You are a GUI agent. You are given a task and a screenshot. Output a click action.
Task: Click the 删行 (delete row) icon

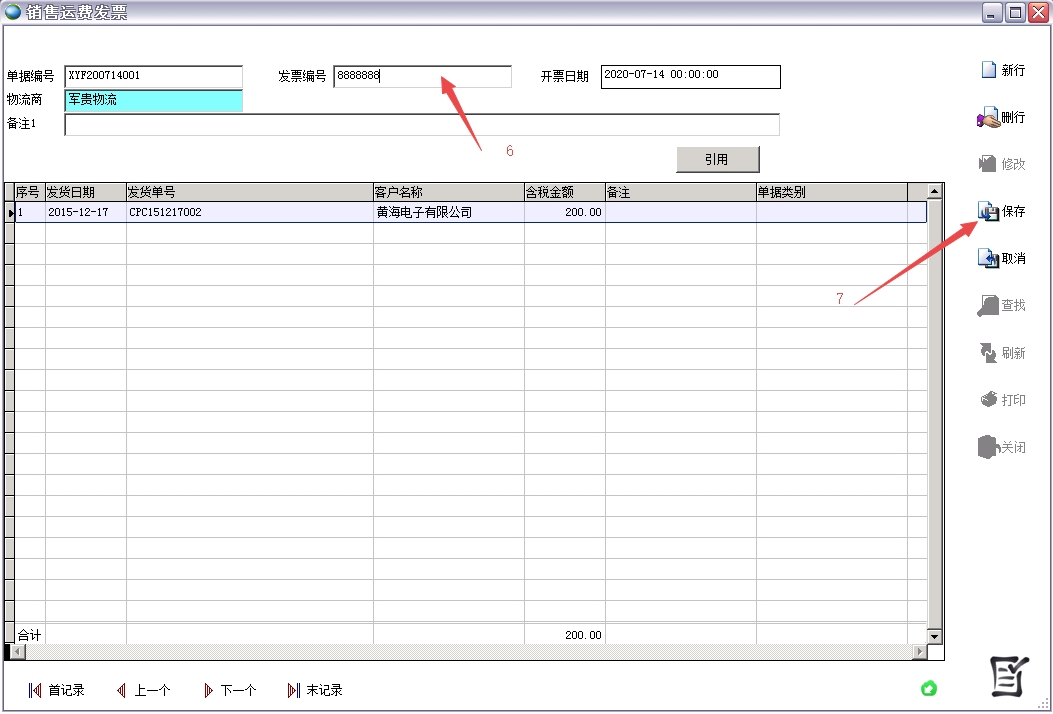[988, 117]
